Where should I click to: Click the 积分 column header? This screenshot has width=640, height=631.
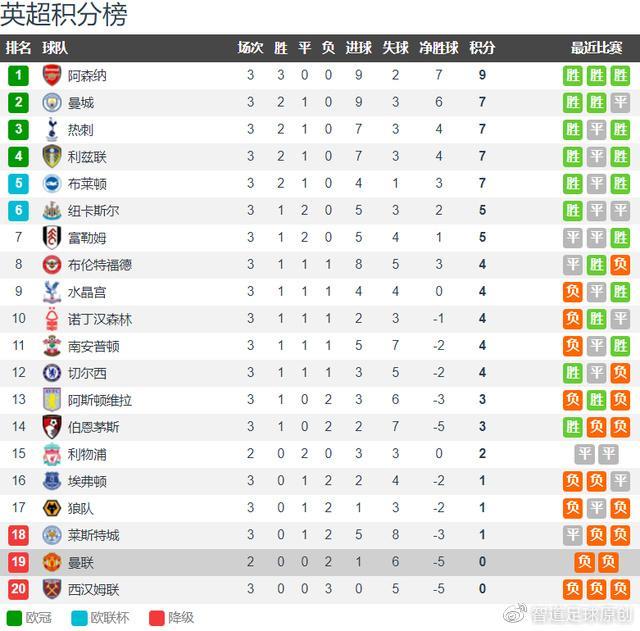[x=482, y=48]
